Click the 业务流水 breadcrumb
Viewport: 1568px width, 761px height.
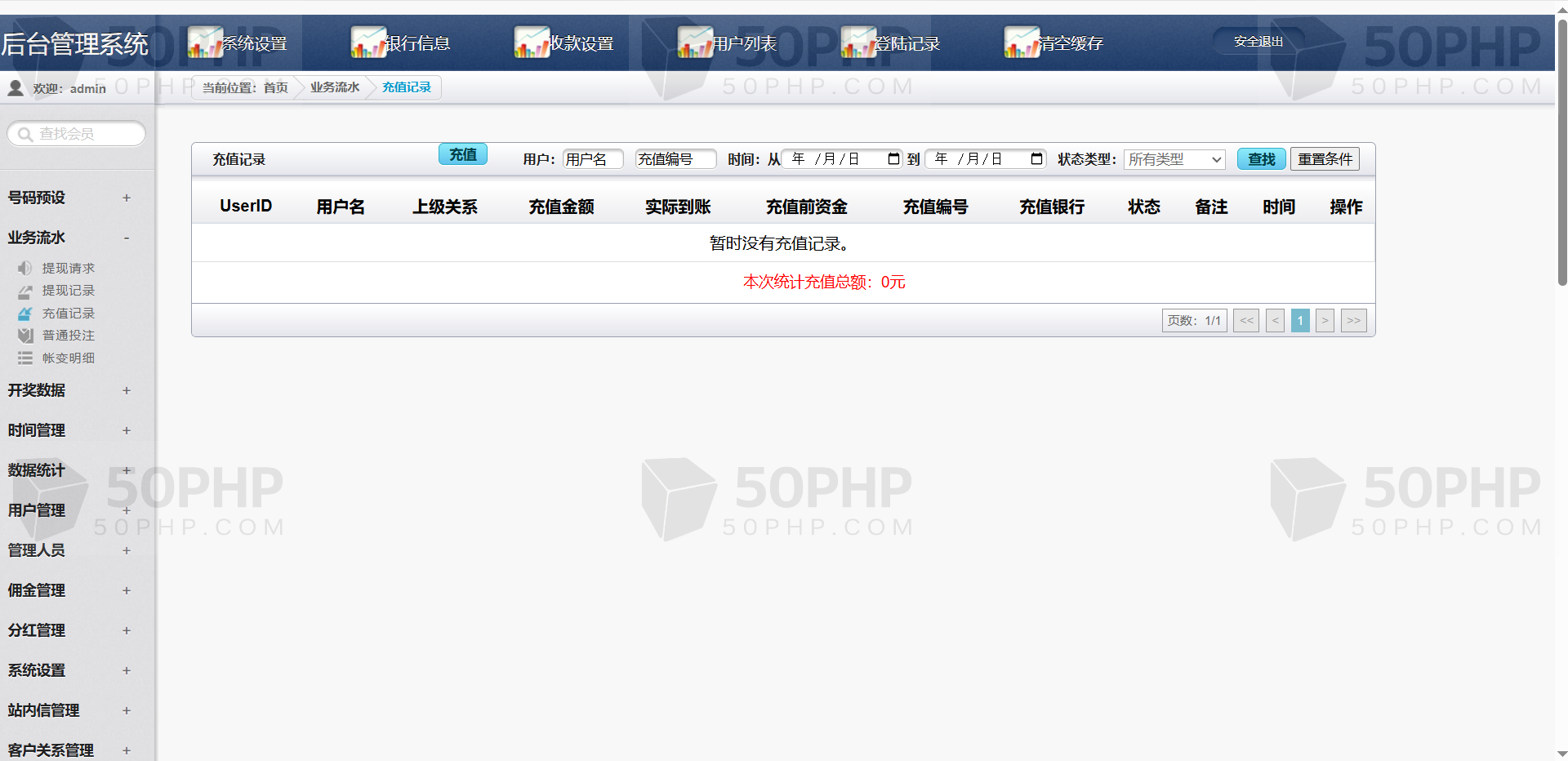click(334, 87)
